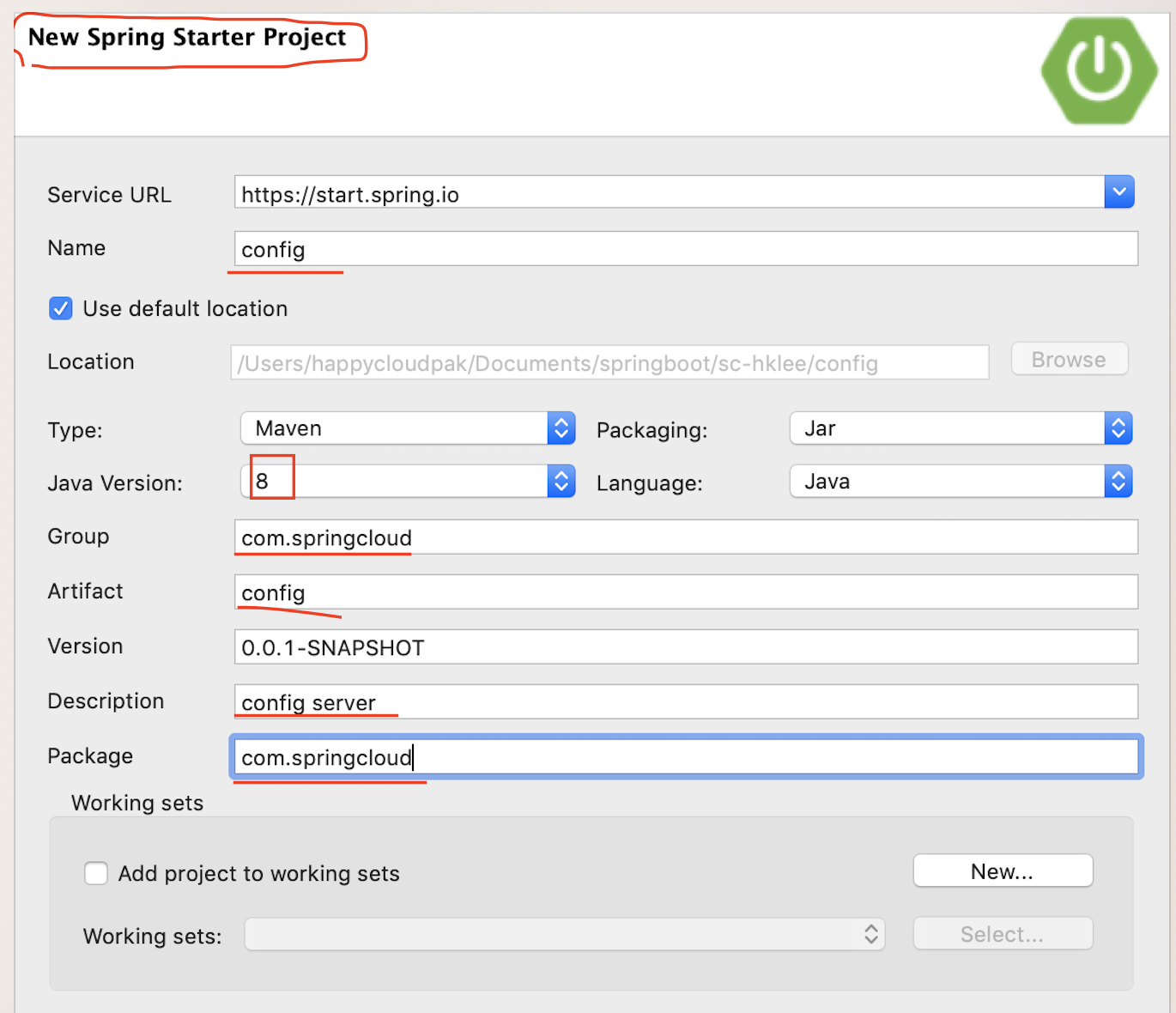Click the Group field com.springcloud
The width and height of the screenshot is (1176, 1013).
click(686, 537)
